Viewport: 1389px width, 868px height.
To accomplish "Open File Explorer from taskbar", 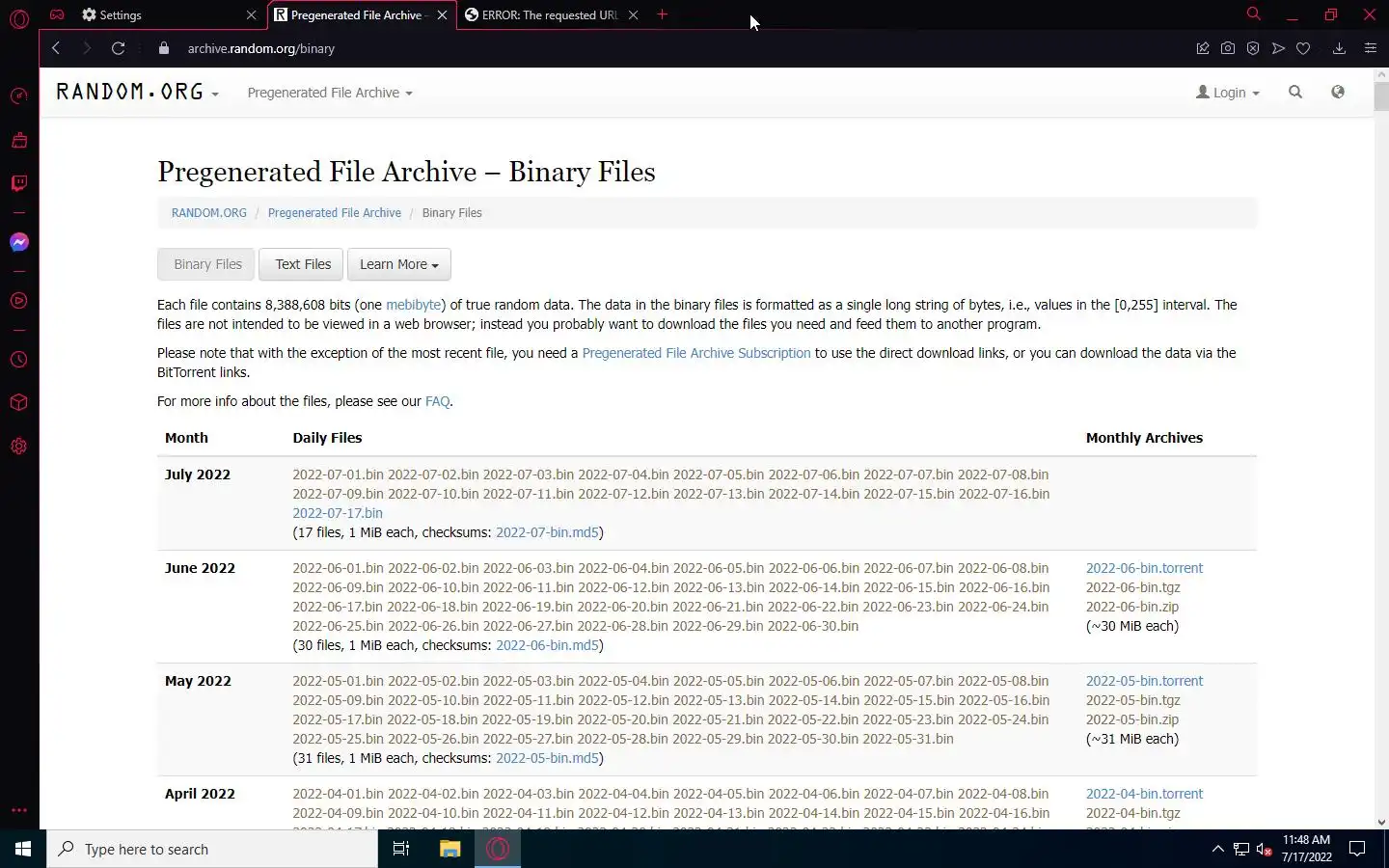I will [x=449, y=849].
